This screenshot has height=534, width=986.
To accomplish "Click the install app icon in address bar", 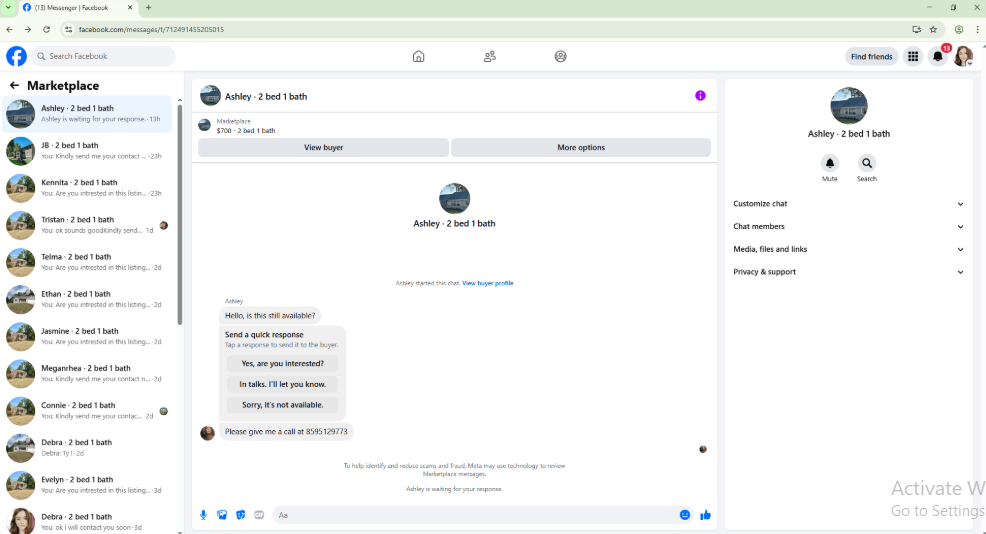I will (916, 30).
